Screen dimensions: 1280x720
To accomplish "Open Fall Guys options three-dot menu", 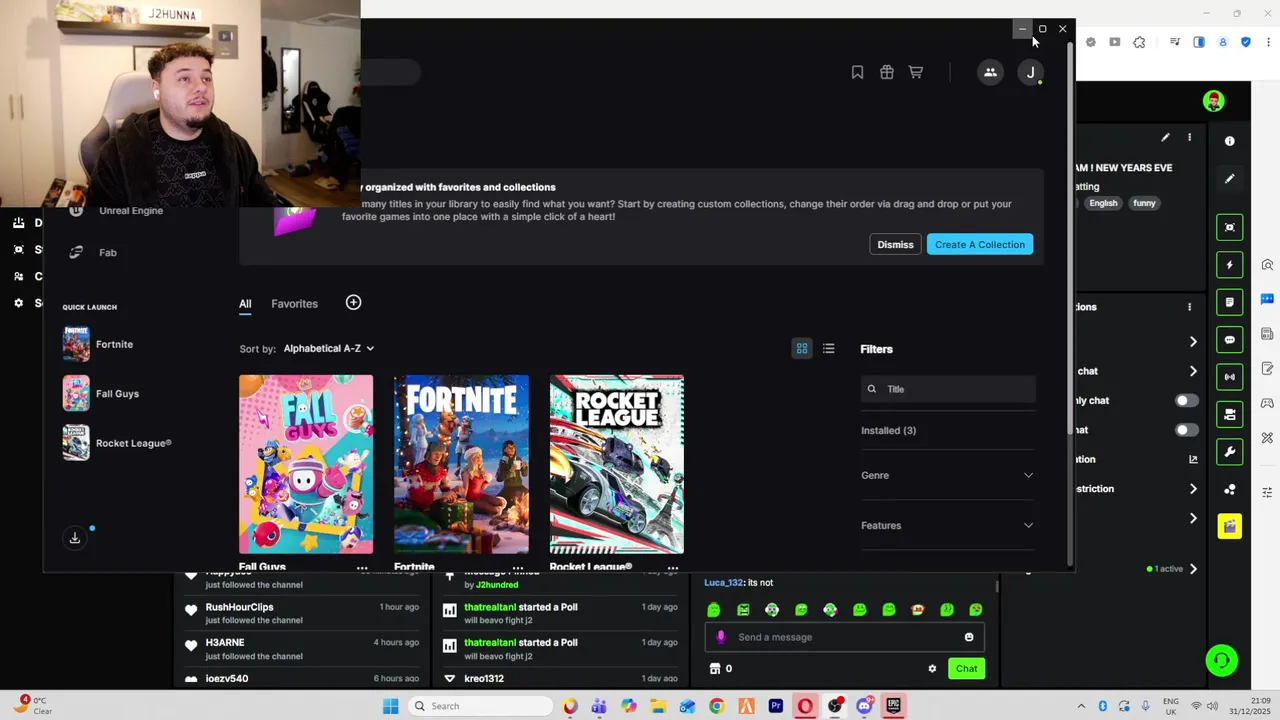I will click(x=362, y=567).
